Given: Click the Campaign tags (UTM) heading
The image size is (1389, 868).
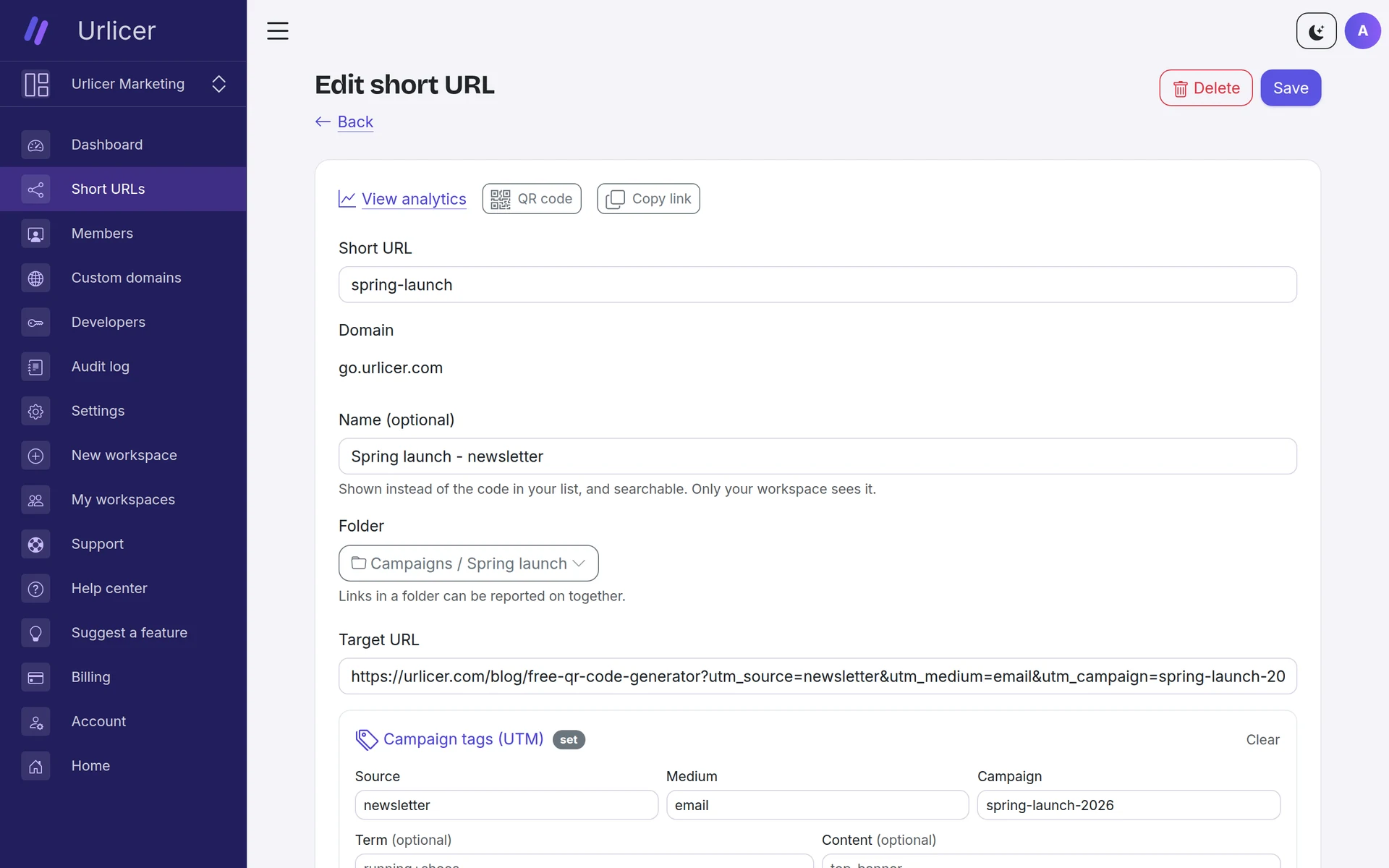Looking at the screenshot, I should click(x=463, y=739).
